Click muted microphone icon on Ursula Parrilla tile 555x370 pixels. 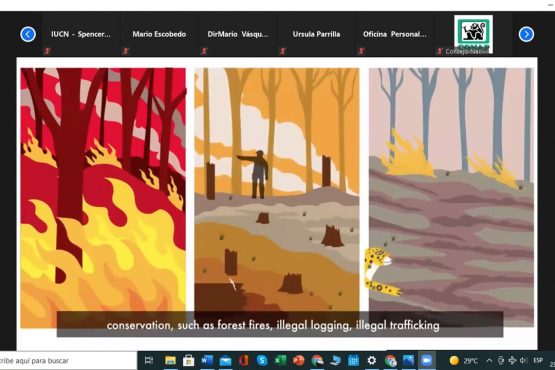(x=283, y=51)
